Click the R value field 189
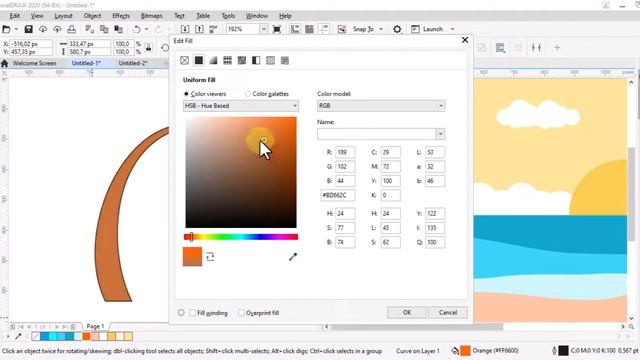The width and height of the screenshot is (640, 360). [x=345, y=152]
